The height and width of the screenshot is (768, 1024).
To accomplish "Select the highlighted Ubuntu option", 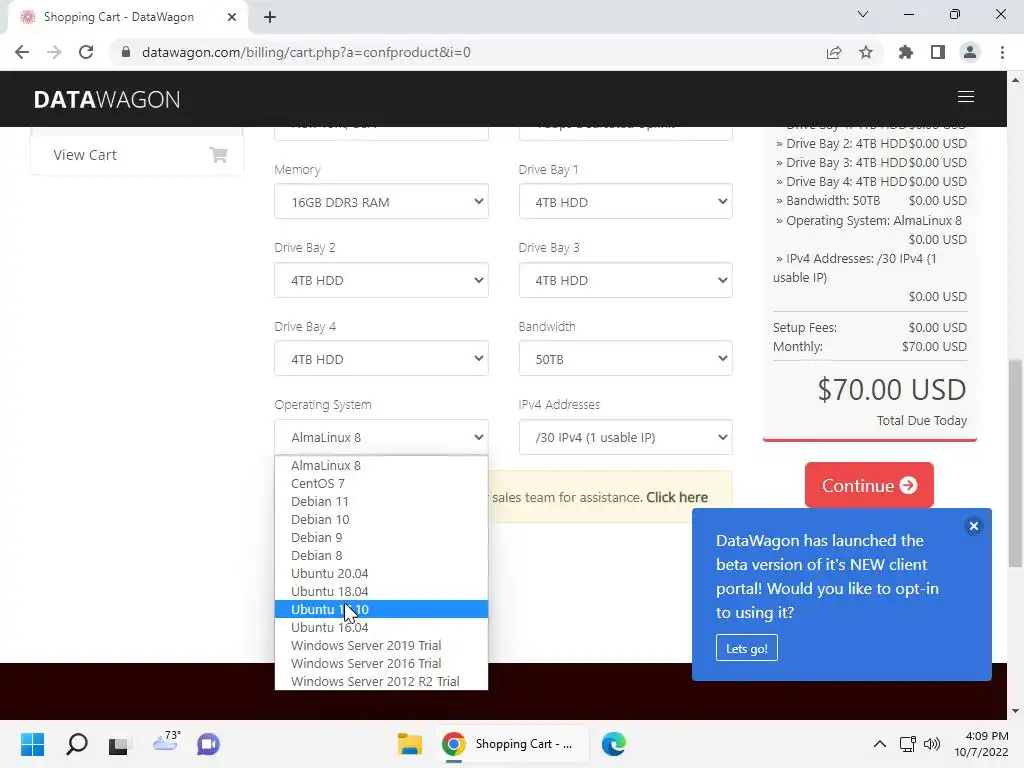I will (381, 609).
